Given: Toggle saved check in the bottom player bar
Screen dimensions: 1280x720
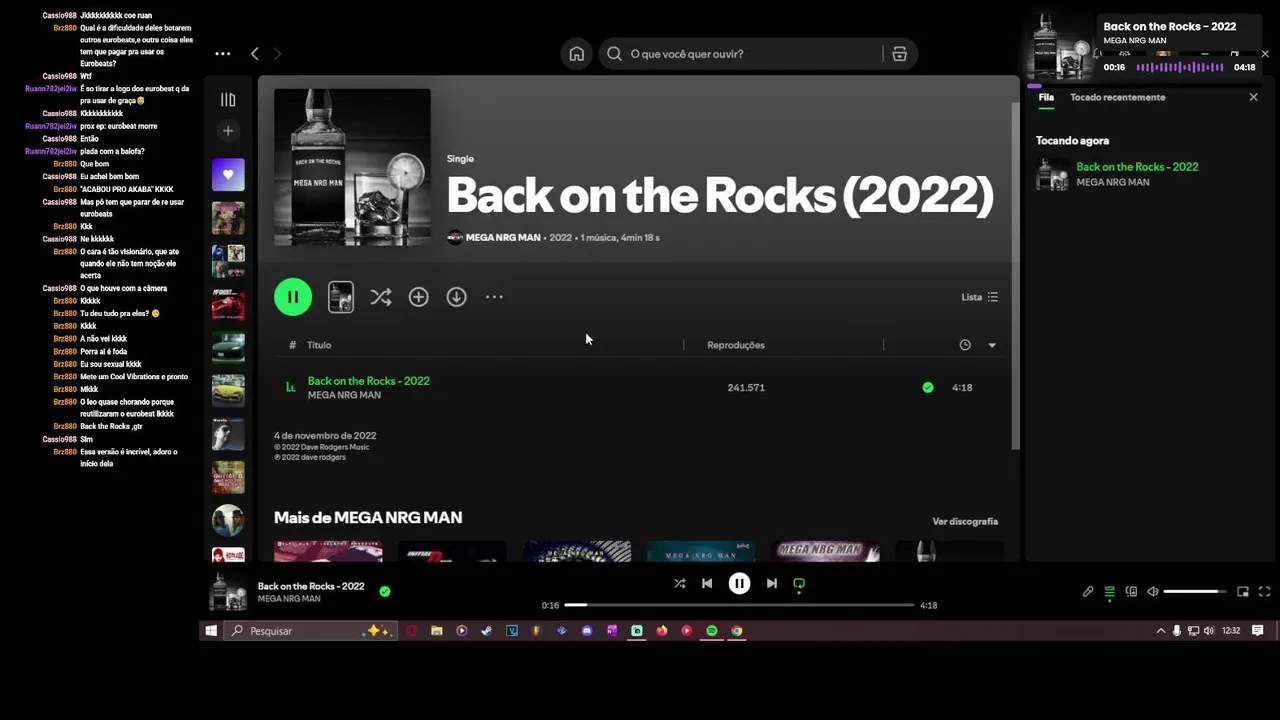Looking at the screenshot, I should (x=384, y=592).
